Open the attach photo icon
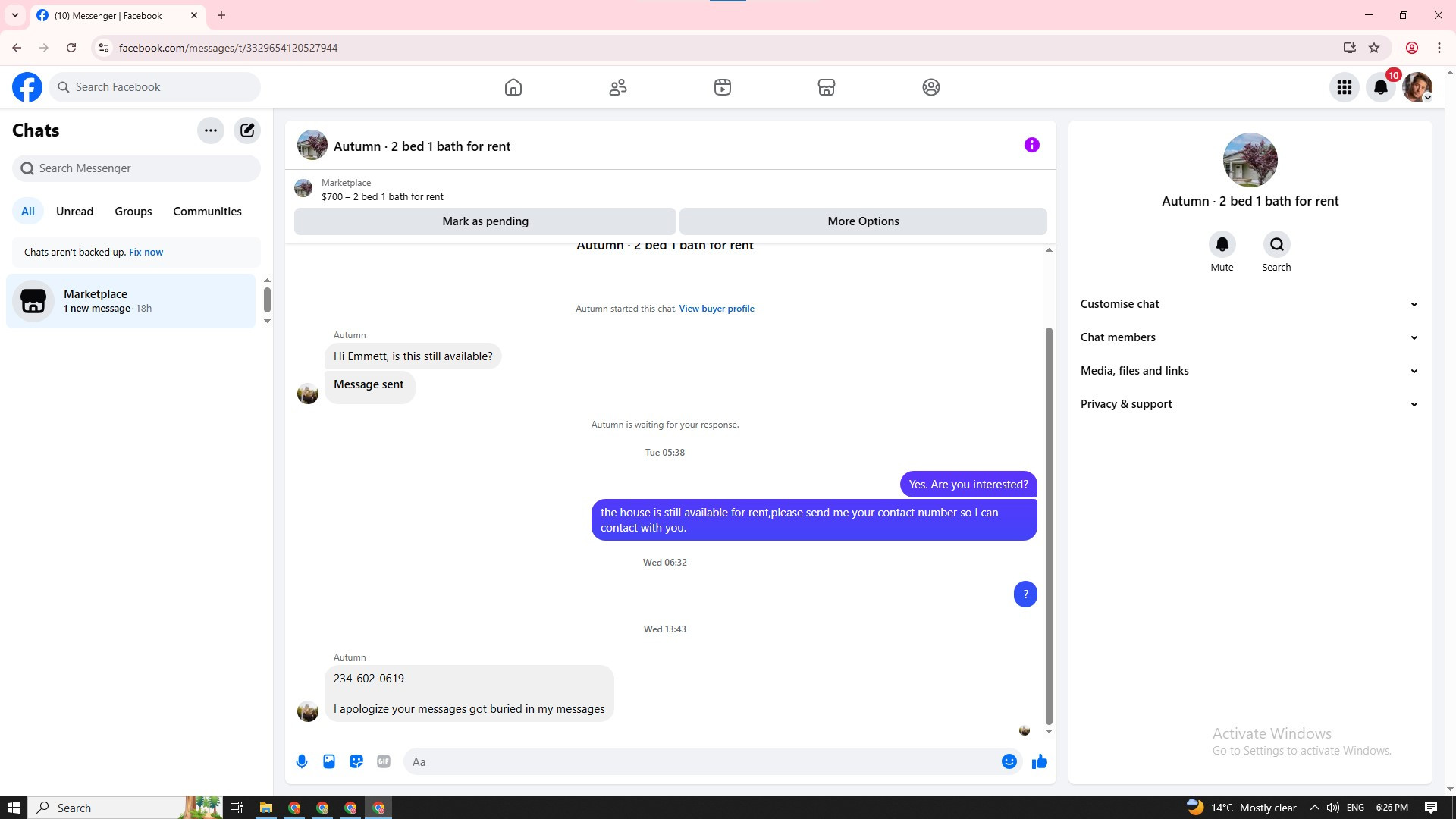Image resolution: width=1456 pixels, height=819 pixels. click(x=329, y=761)
